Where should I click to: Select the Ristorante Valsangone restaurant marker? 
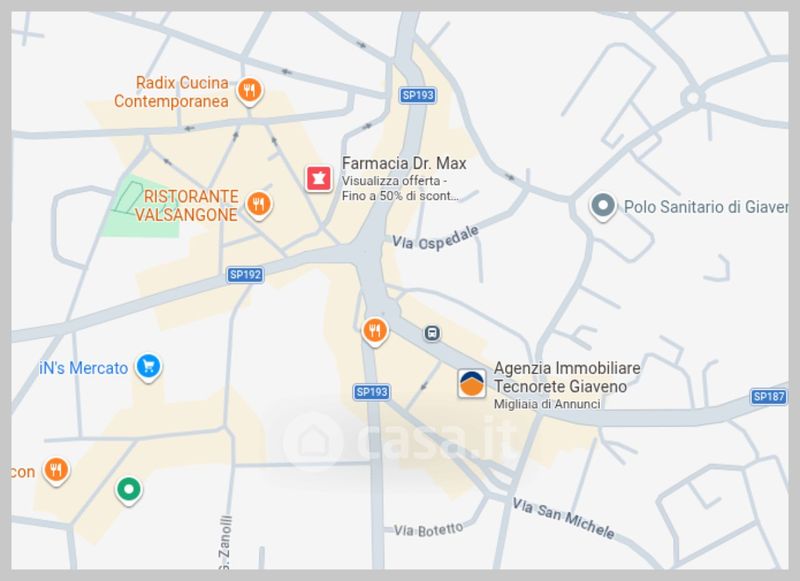point(259,206)
